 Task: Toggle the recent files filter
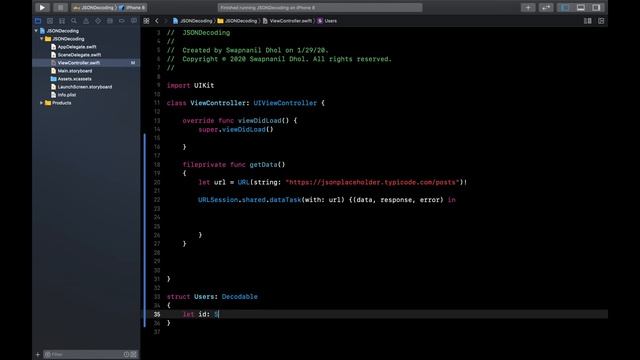(127, 354)
